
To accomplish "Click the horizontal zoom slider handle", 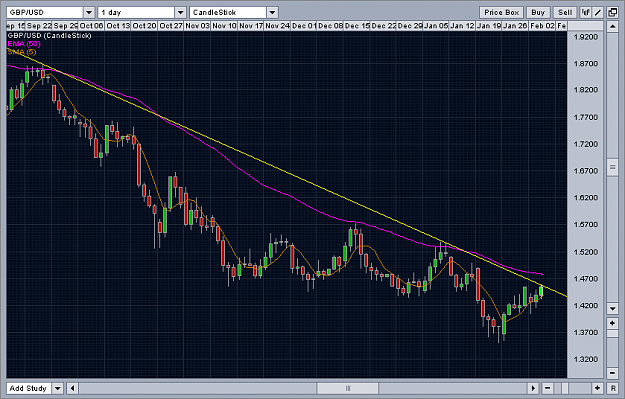I will point(565,388).
